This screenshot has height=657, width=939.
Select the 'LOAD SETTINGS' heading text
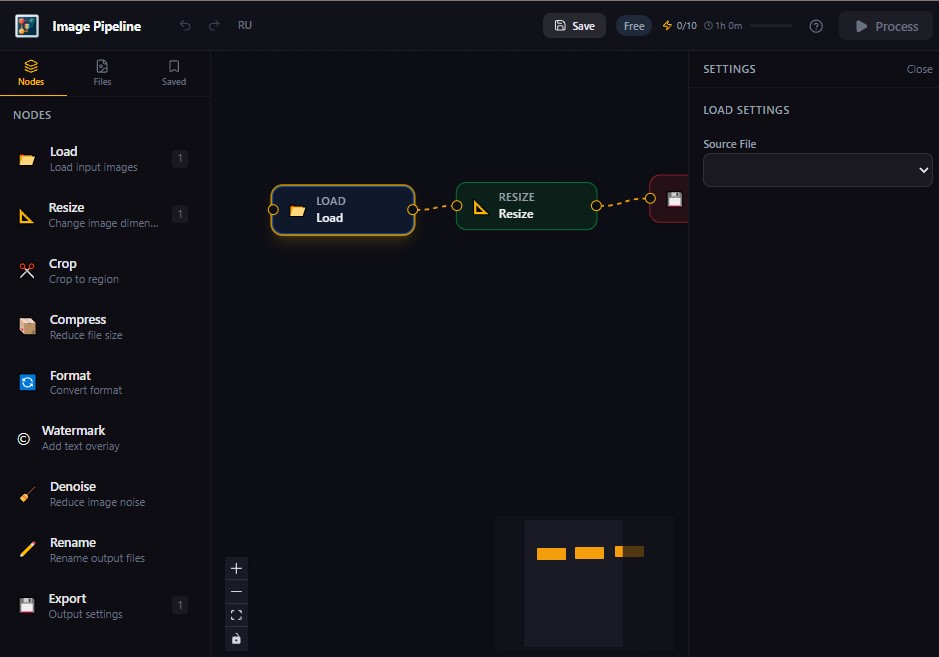coord(746,110)
